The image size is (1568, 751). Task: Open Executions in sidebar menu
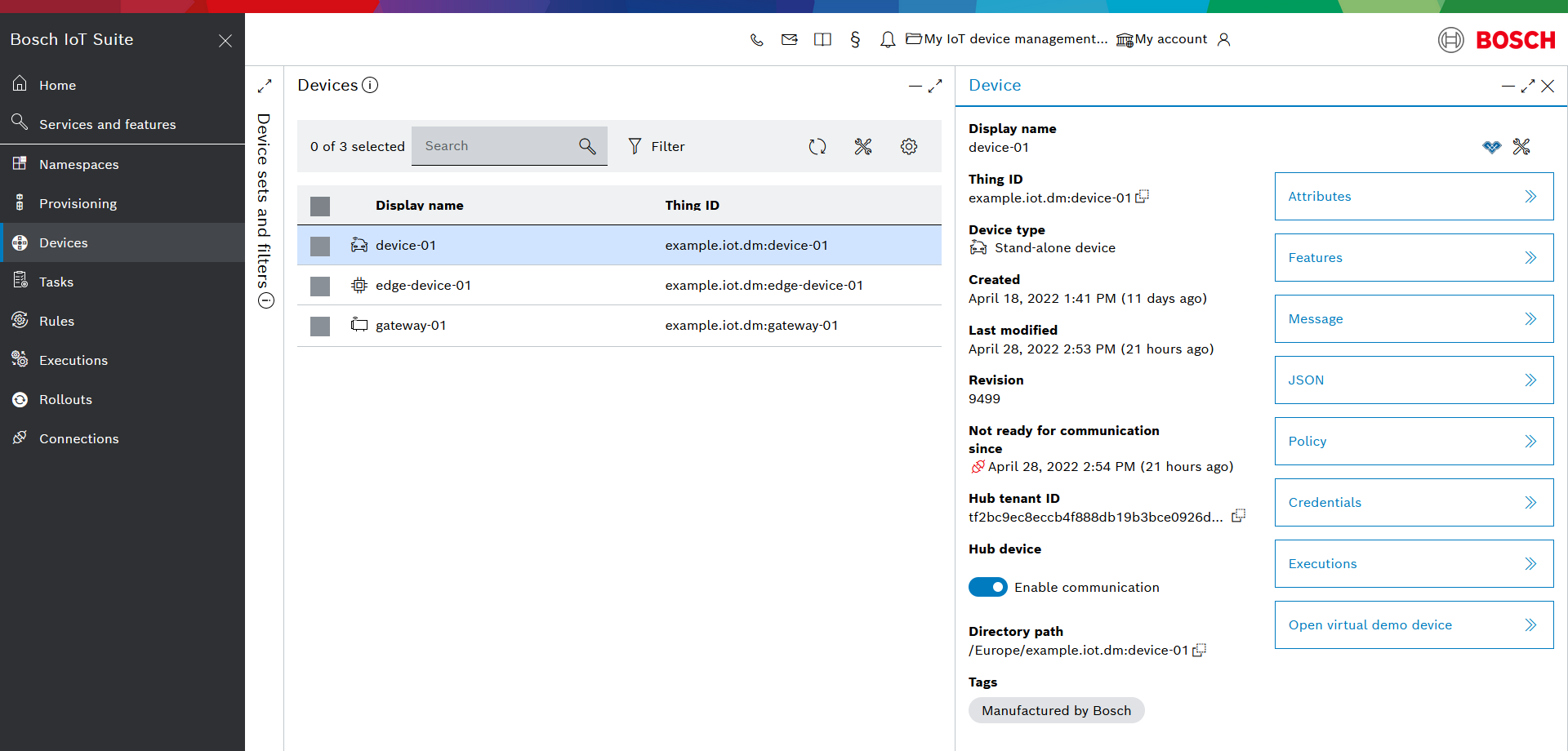pyautogui.click(x=122, y=360)
